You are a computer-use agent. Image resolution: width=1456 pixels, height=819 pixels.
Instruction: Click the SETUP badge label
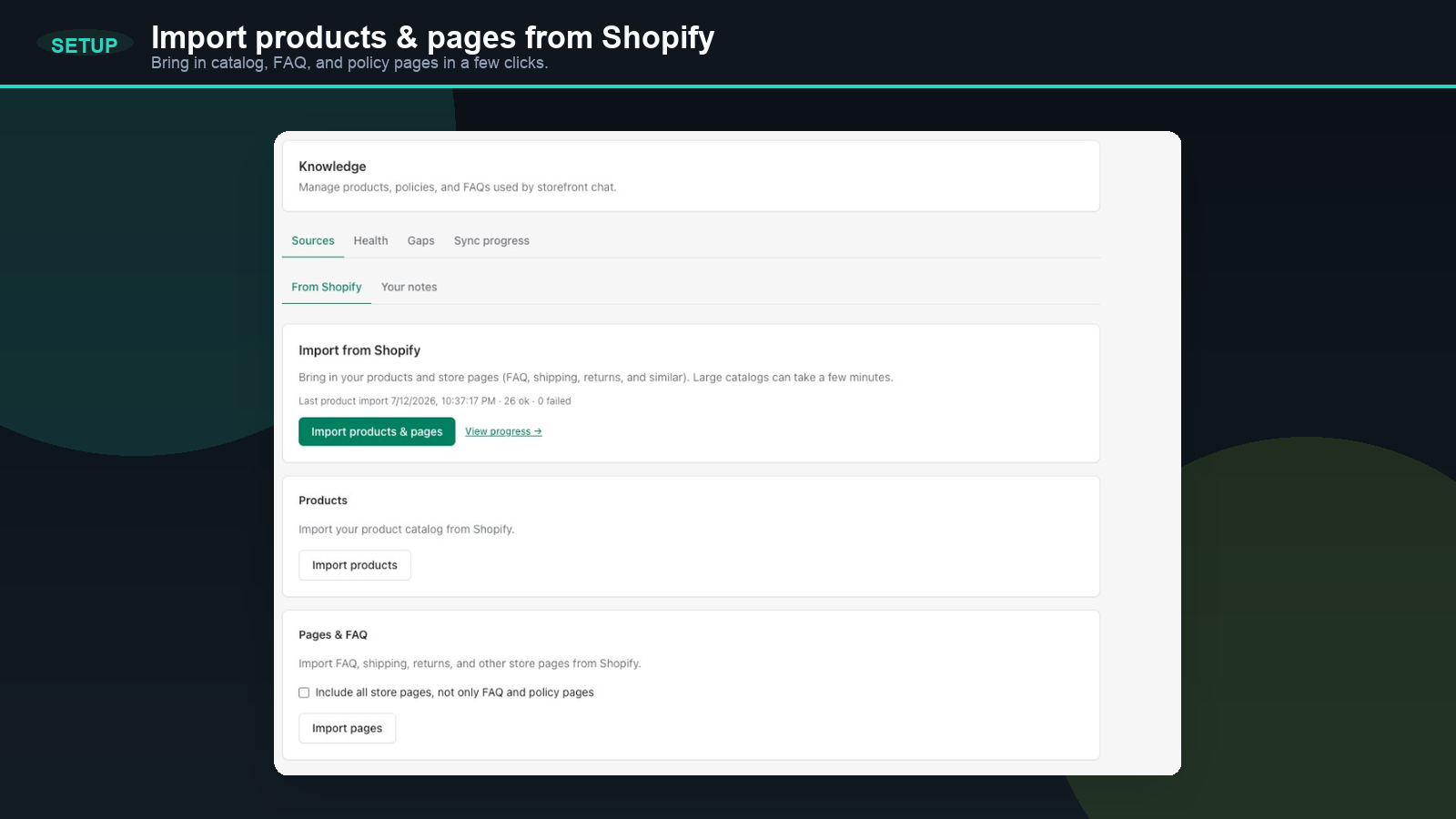(85, 45)
